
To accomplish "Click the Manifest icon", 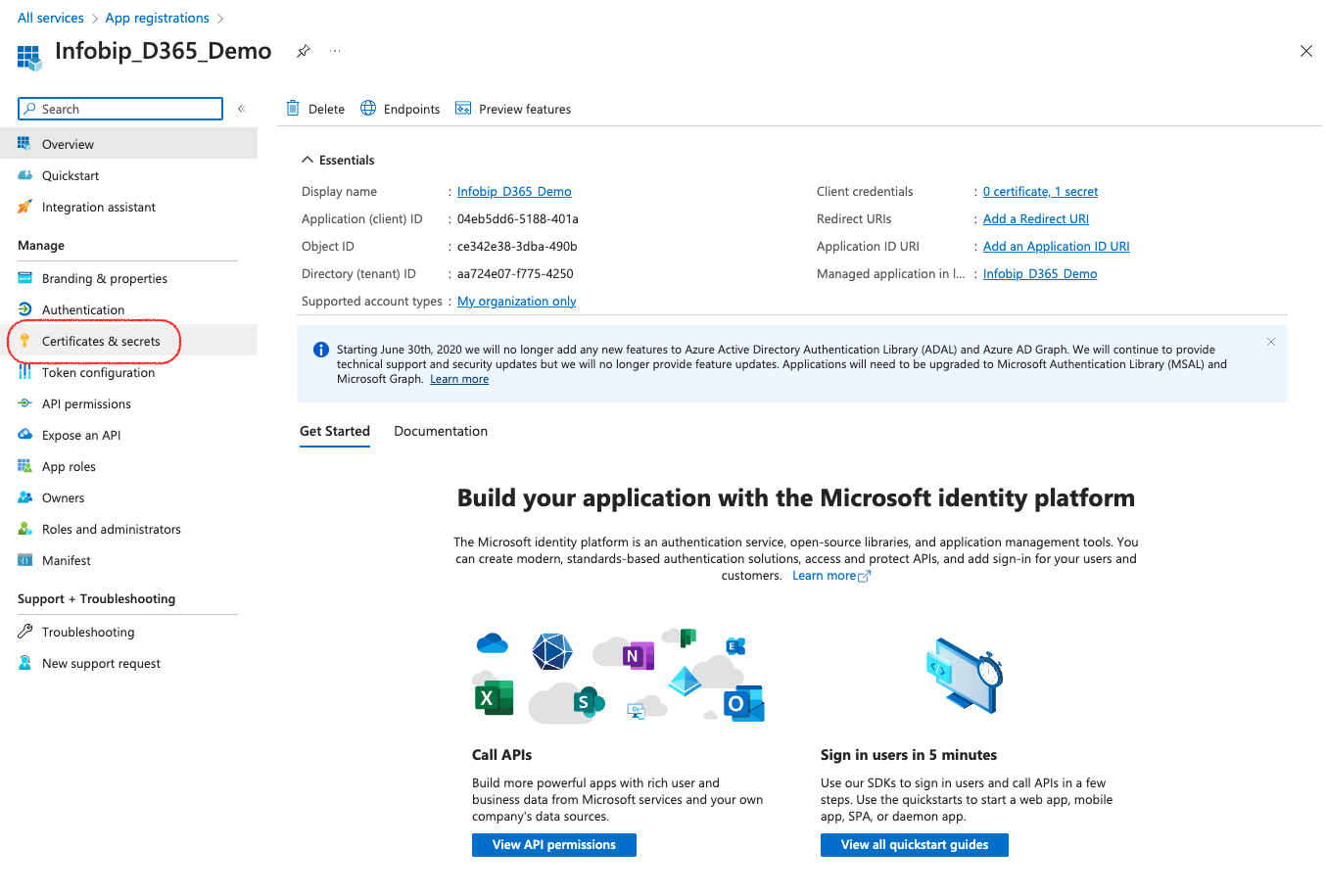I will (24, 560).
